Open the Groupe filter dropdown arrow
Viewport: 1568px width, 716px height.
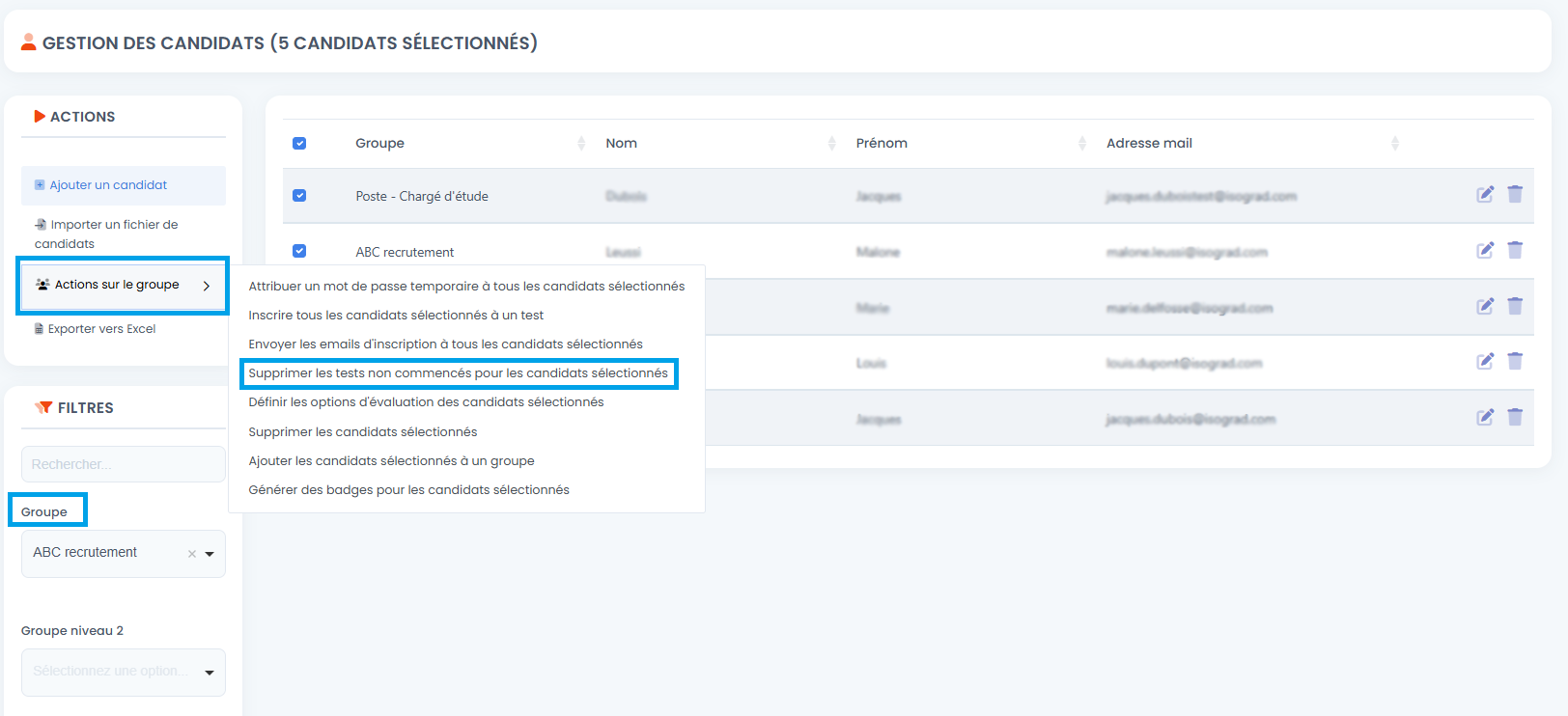pos(210,554)
